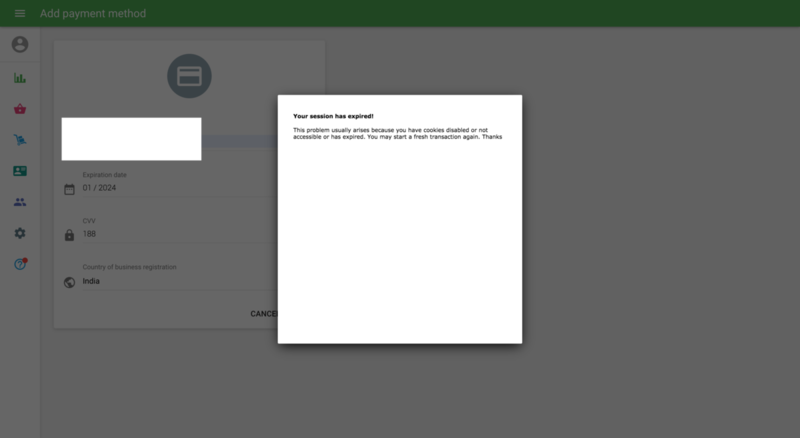Open the Country of business registration dropdown
Viewport: 800px width, 438px height.
coord(170,281)
